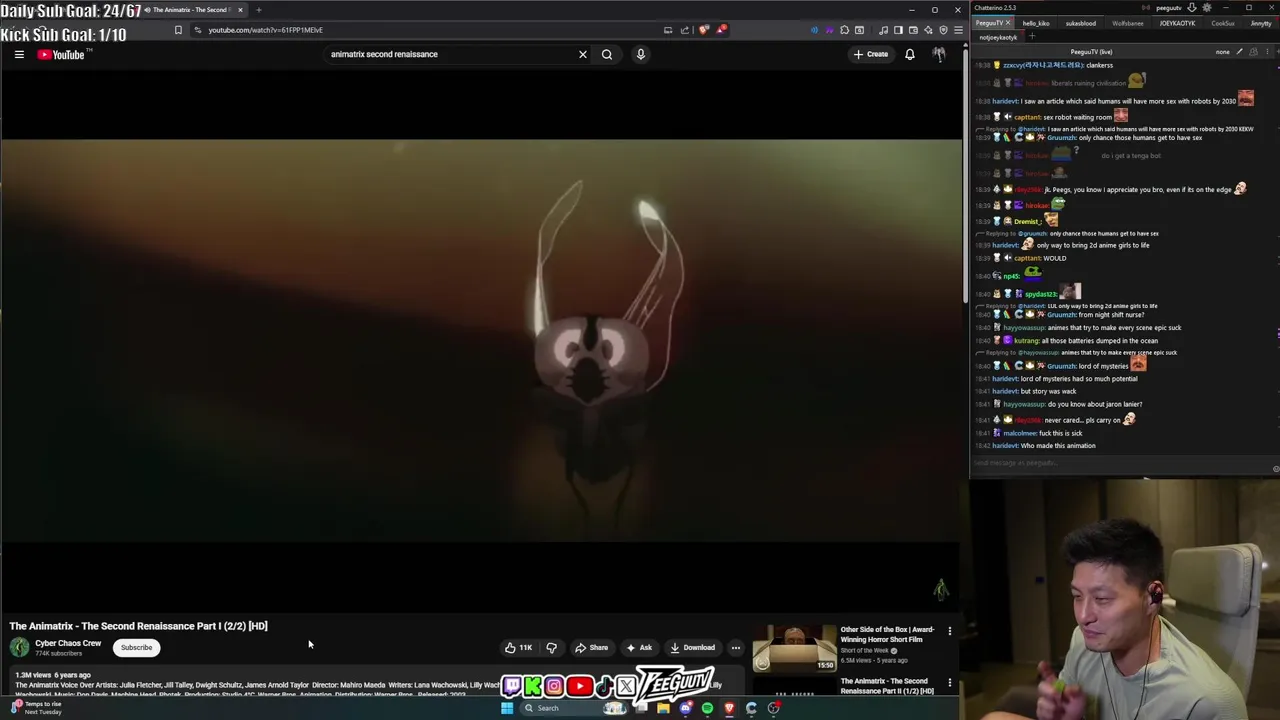Edit the search box containing animatrix second renaissance
The height and width of the screenshot is (720, 1280).
click(450, 55)
